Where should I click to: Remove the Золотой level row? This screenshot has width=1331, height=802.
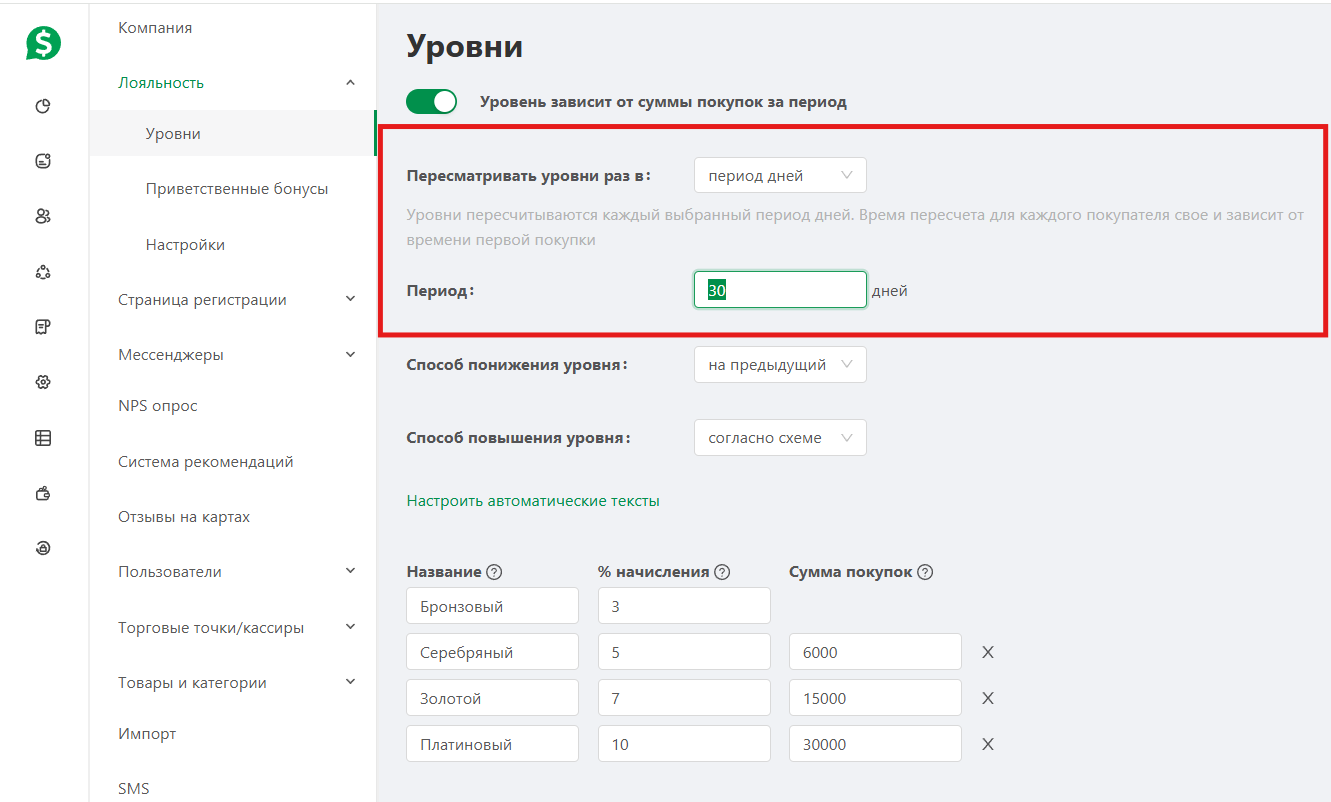[988, 698]
